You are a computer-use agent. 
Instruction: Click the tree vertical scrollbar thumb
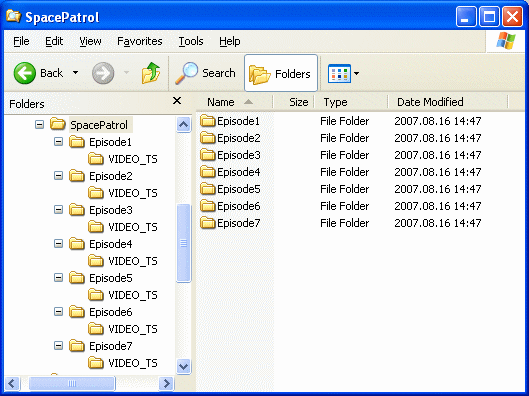184,243
